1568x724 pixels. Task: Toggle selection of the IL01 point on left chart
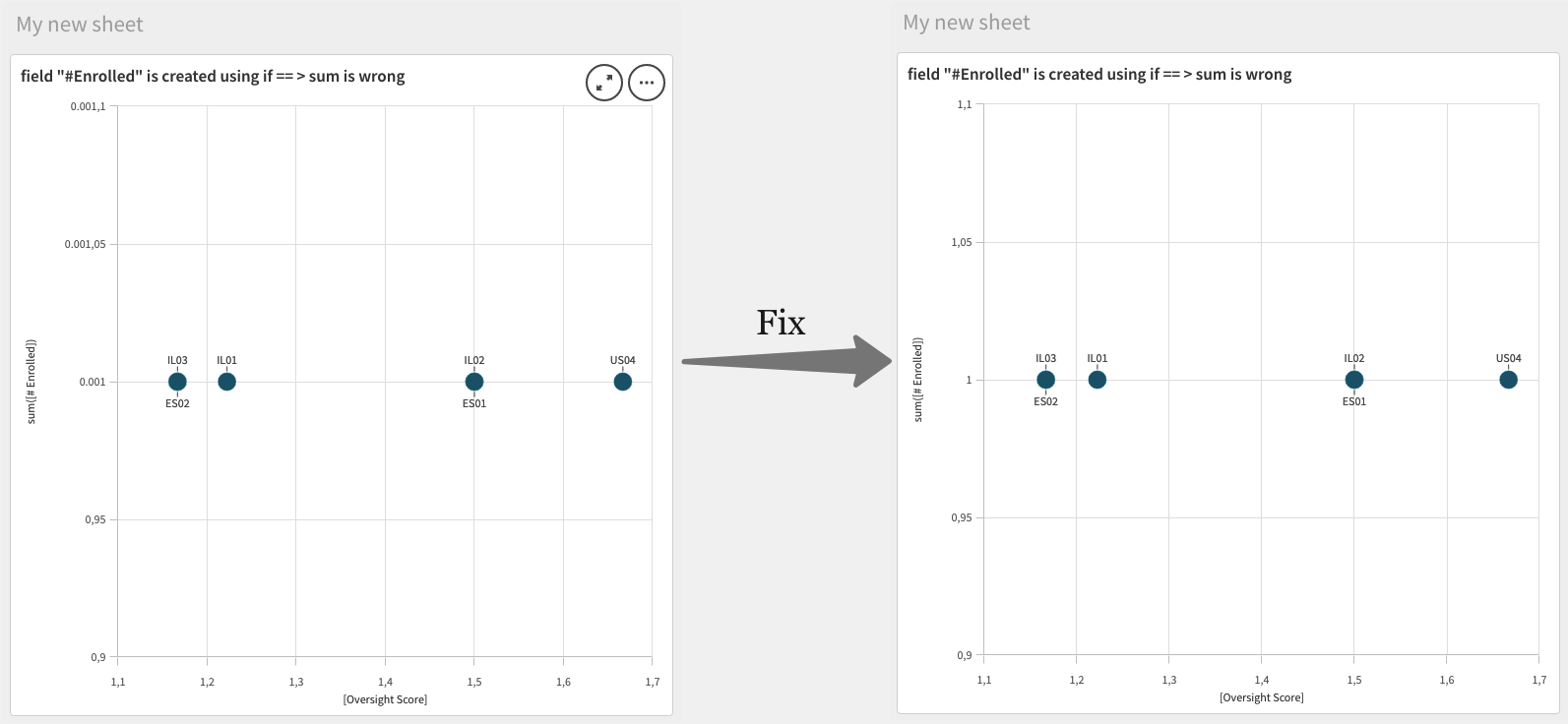pyautogui.click(x=226, y=381)
